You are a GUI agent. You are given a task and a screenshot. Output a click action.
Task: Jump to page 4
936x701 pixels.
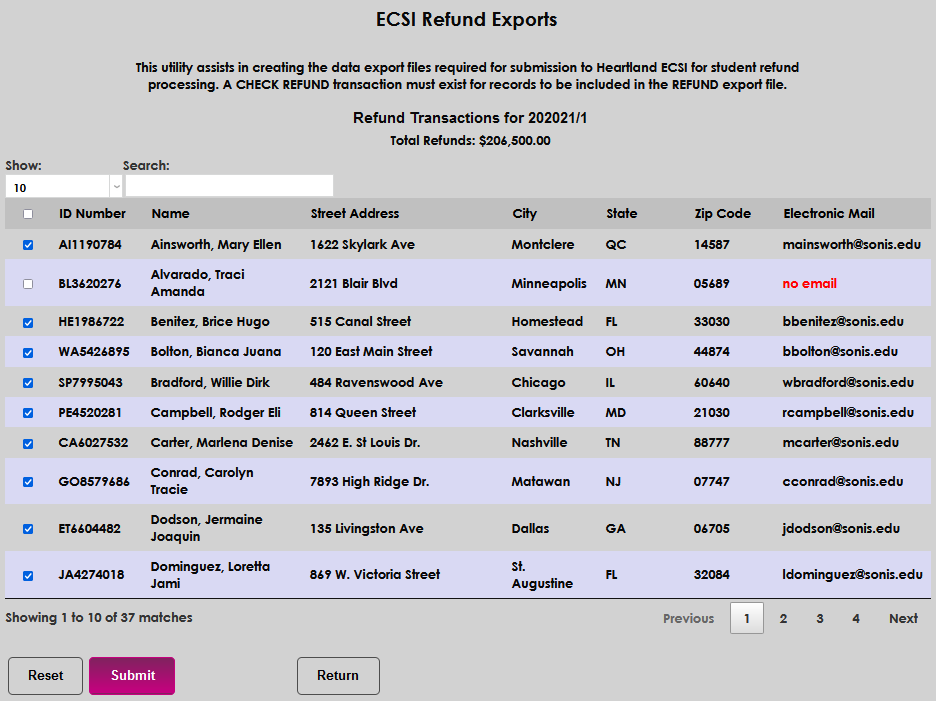tap(855, 618)
